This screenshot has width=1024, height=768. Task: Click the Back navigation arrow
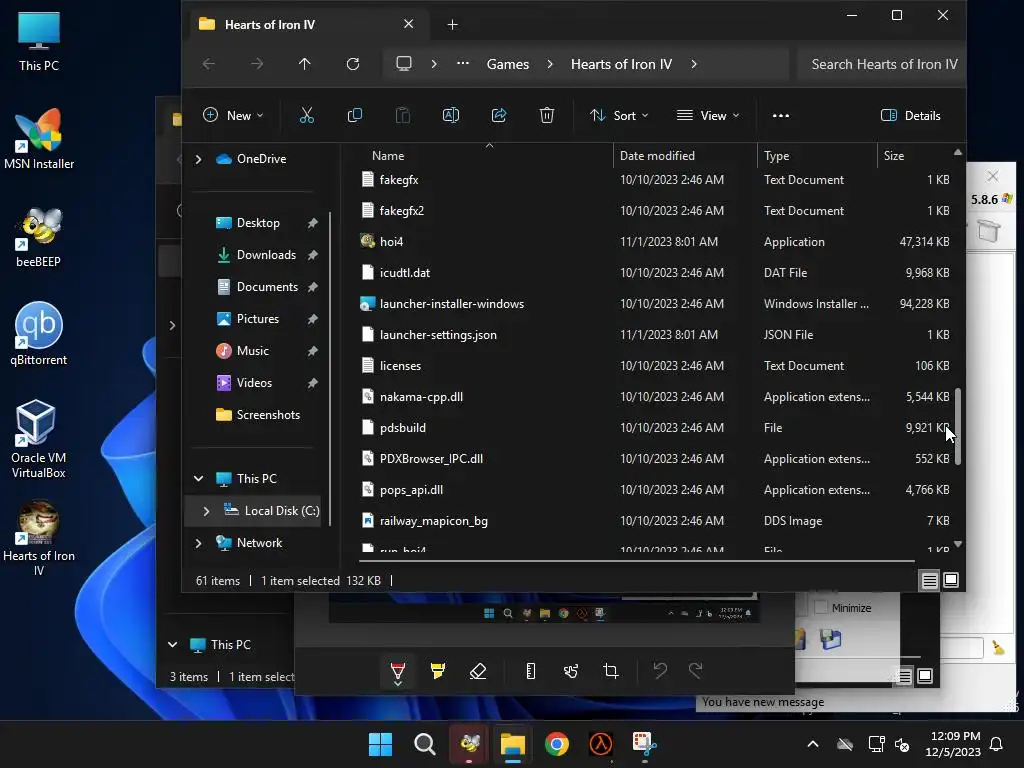208,64
